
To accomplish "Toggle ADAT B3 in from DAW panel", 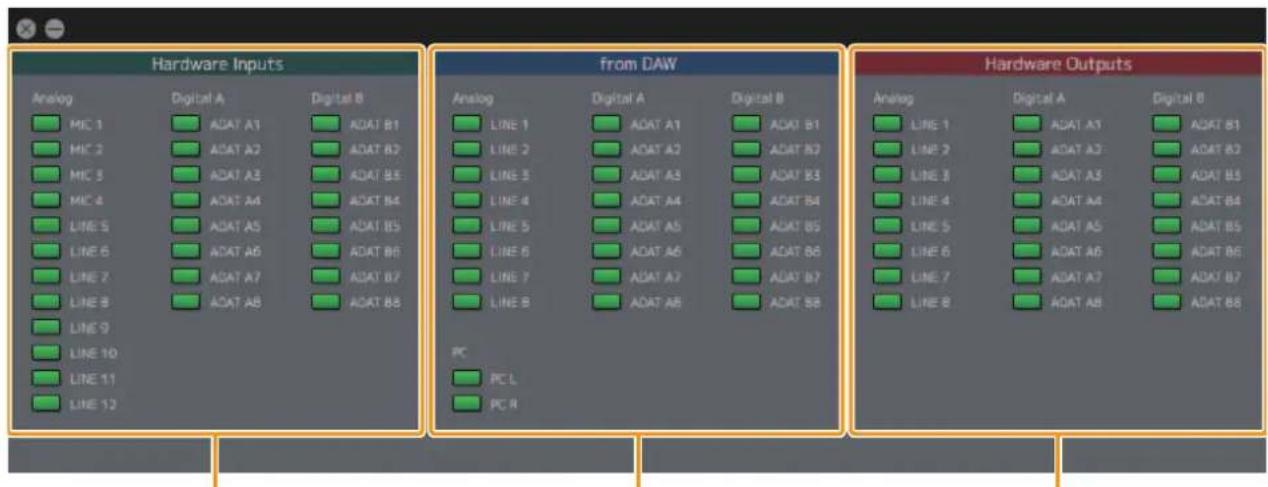I will (x=747, y=175).
